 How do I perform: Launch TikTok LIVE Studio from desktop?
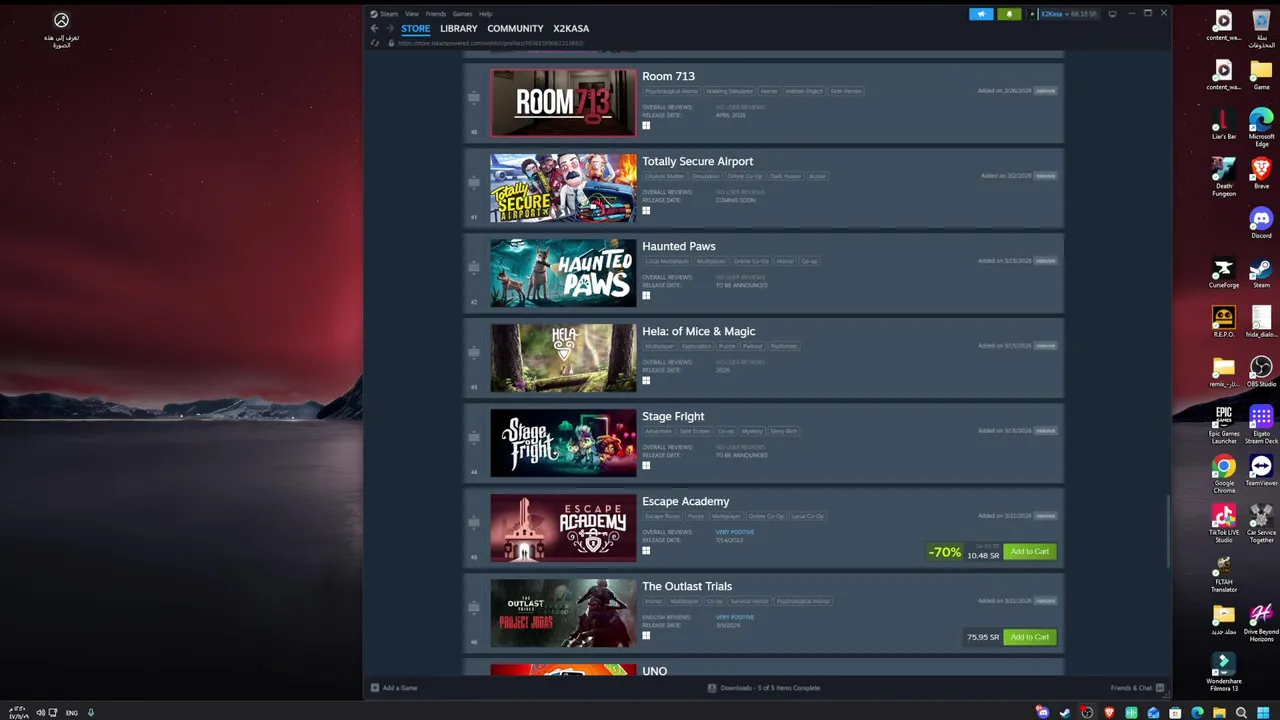click(1223, 523)
